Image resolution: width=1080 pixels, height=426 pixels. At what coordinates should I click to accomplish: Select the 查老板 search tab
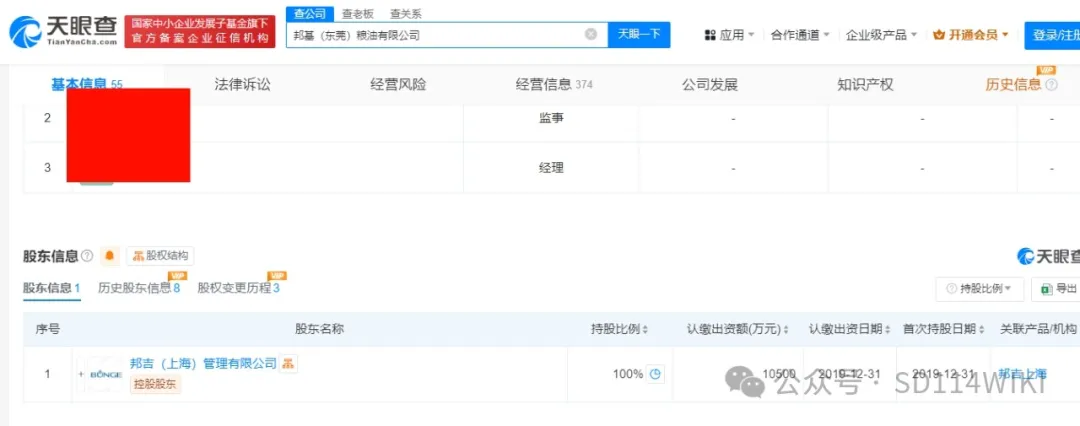357,14
